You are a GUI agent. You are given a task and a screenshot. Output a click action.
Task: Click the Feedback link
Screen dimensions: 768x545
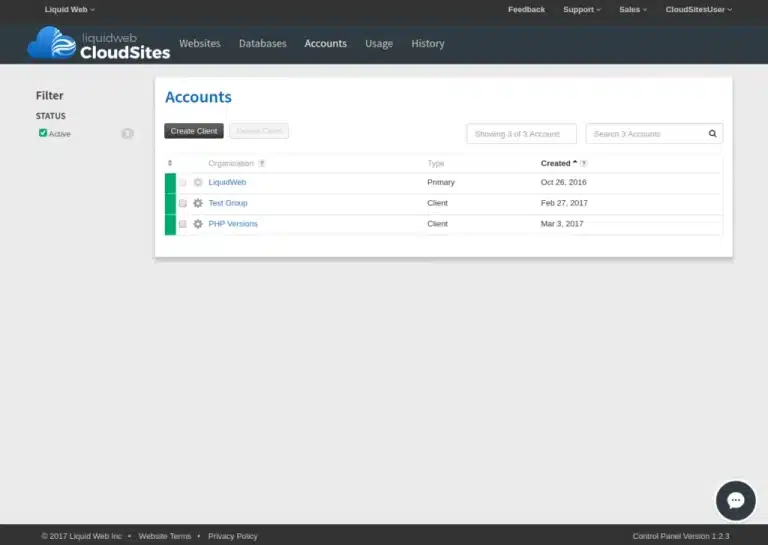pyautogui.click(x=526, y=9)
